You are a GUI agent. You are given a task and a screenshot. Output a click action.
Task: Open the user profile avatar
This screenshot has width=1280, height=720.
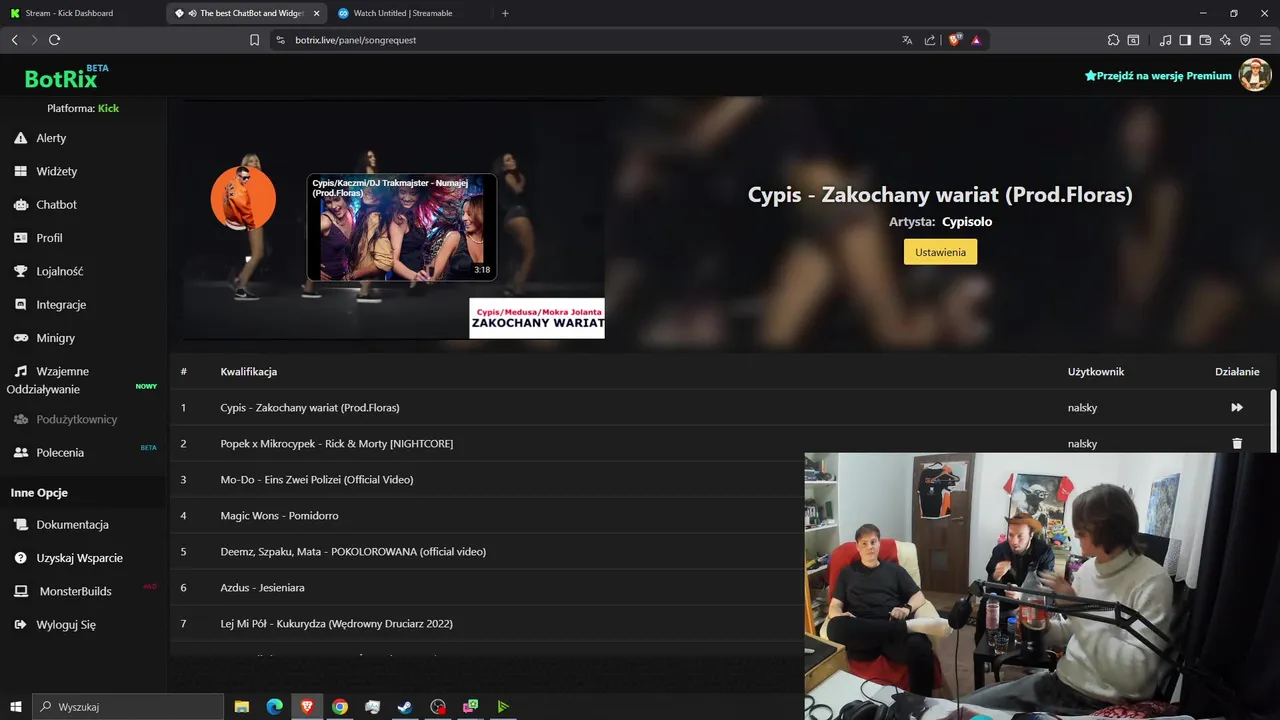point(1255,75)
